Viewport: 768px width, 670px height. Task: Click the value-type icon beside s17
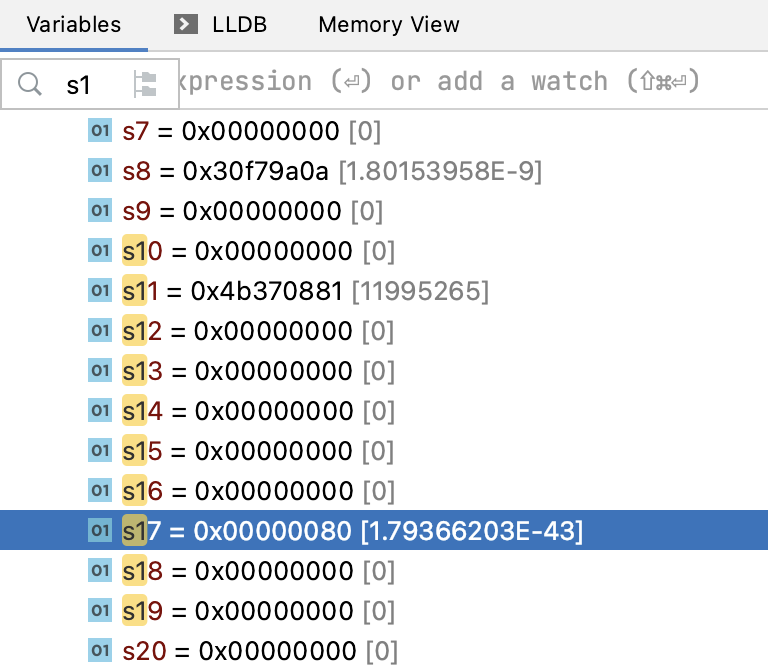(99, 530)
